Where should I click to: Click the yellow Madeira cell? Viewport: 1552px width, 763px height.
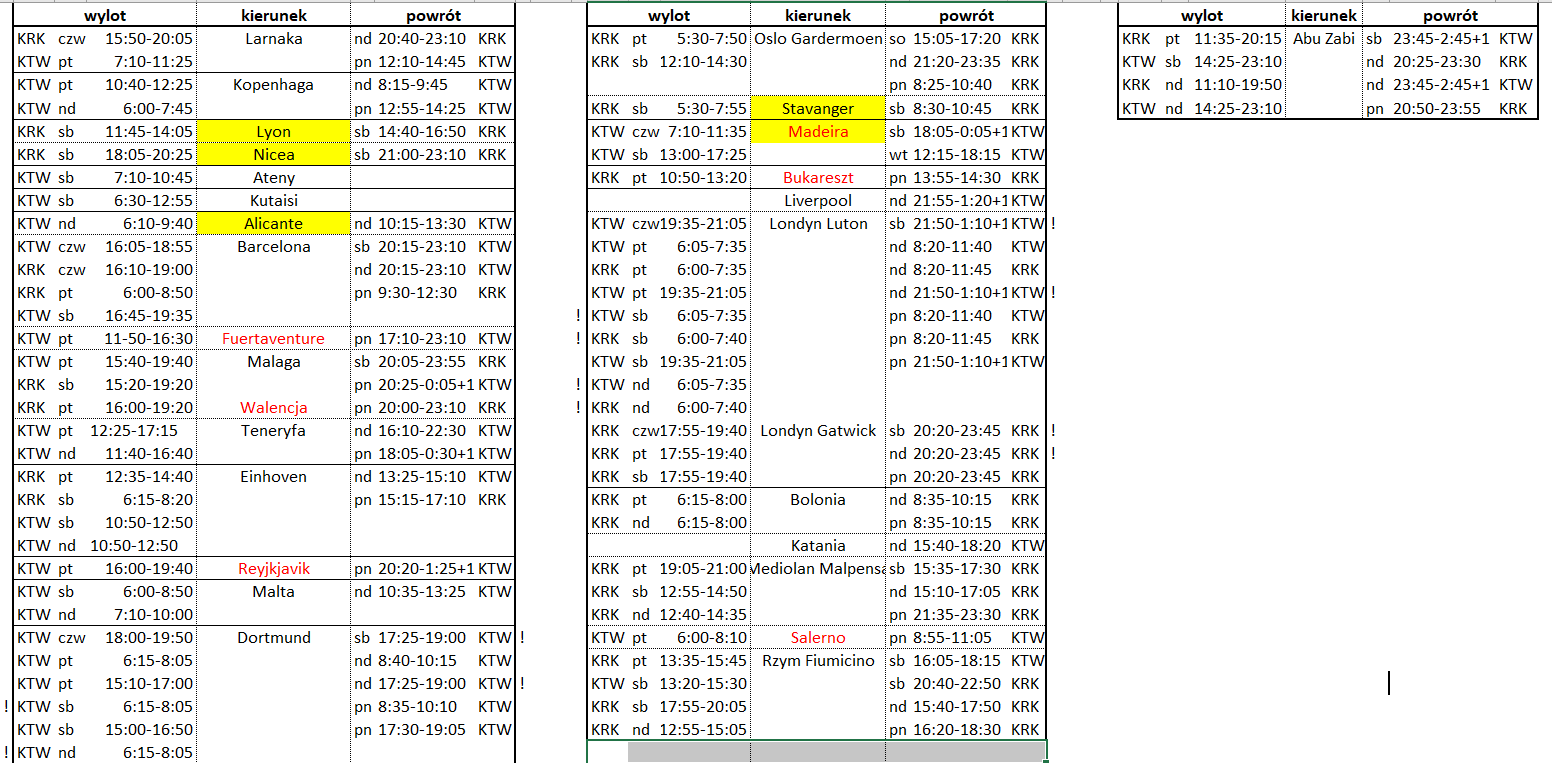pos(818,131)
